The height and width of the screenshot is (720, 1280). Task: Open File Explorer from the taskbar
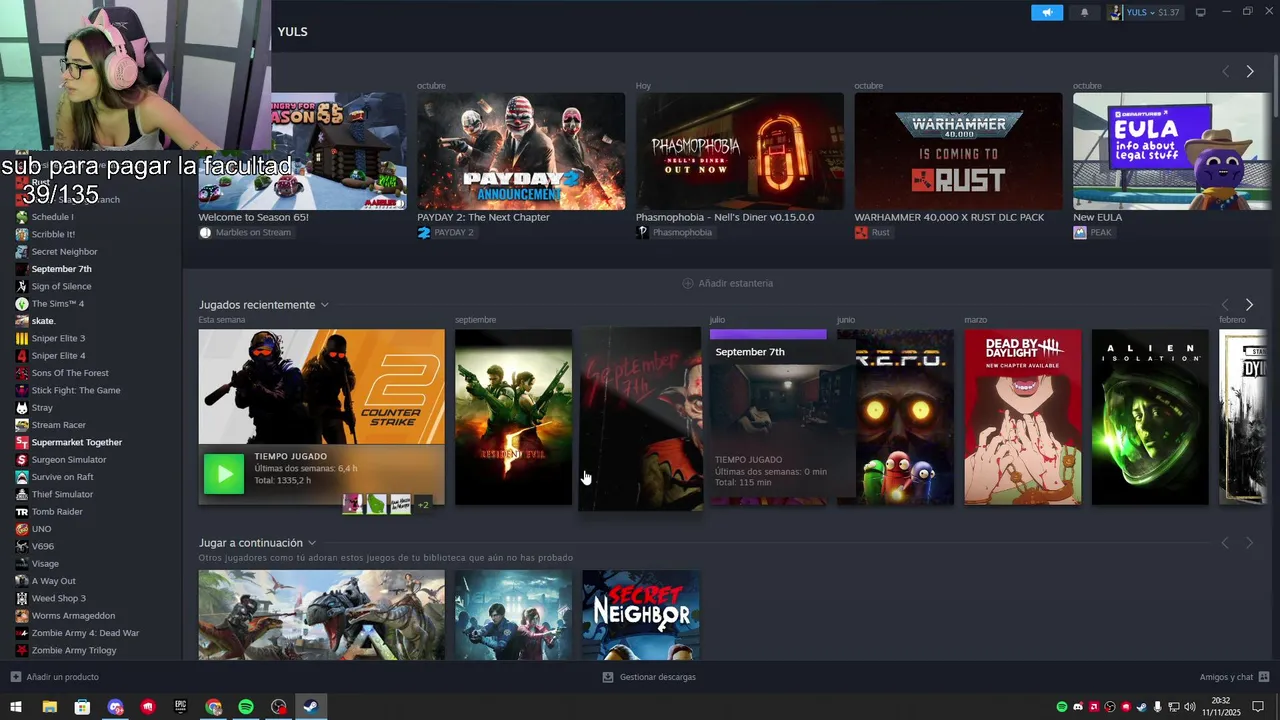click(49, 707)
